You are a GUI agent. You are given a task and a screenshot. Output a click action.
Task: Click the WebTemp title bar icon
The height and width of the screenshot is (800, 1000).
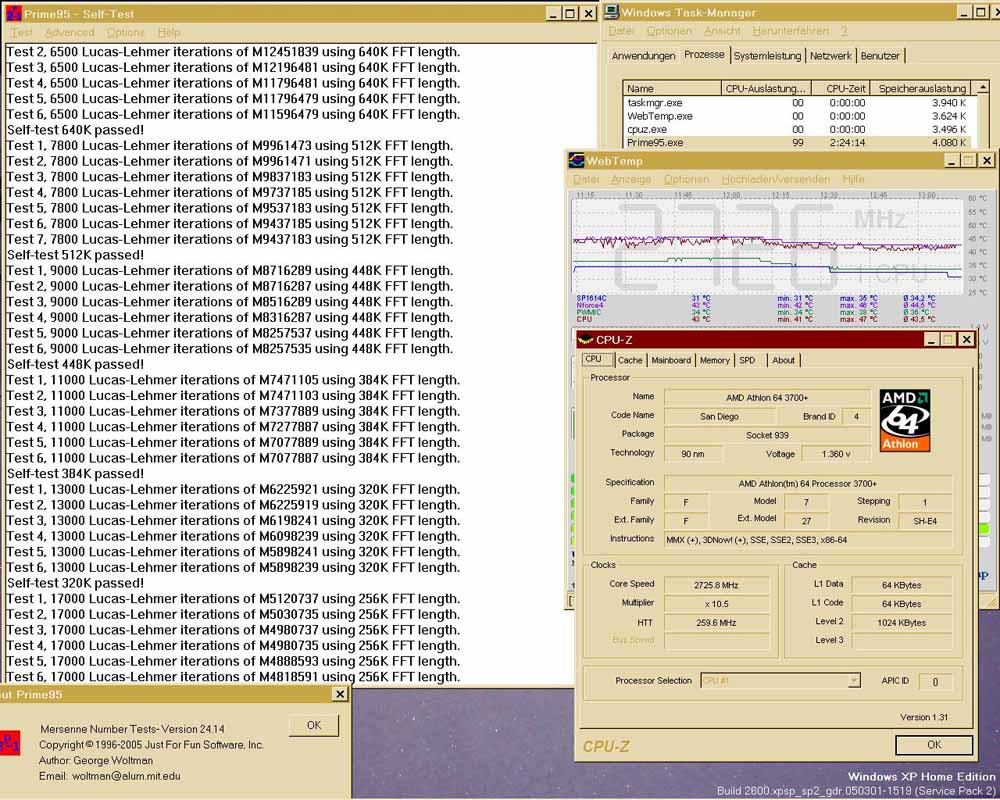coord(577,160)
